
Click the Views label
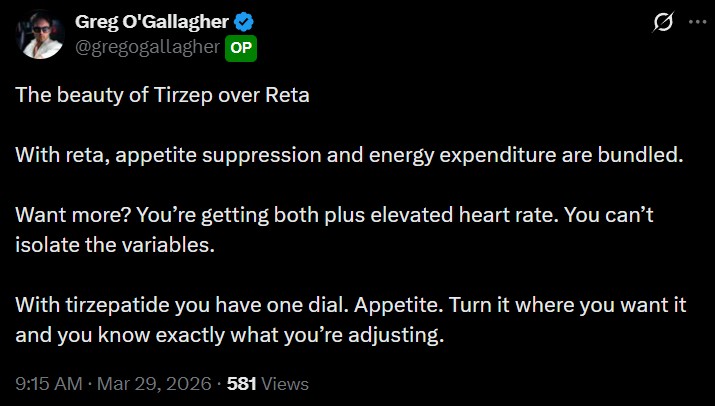(286, 383)
